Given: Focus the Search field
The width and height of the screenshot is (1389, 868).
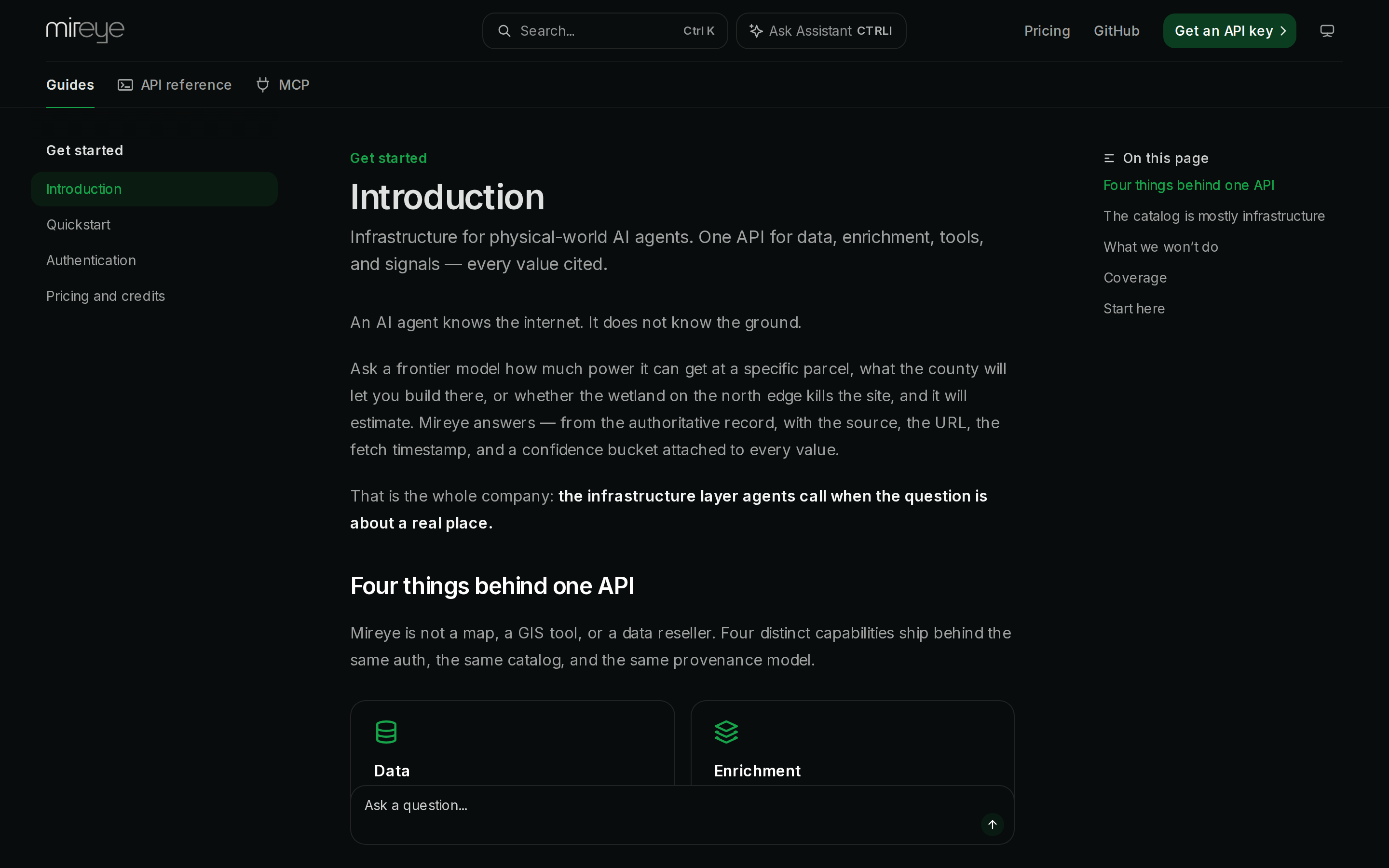Looking at the screenshot, I should click(605, 31).
